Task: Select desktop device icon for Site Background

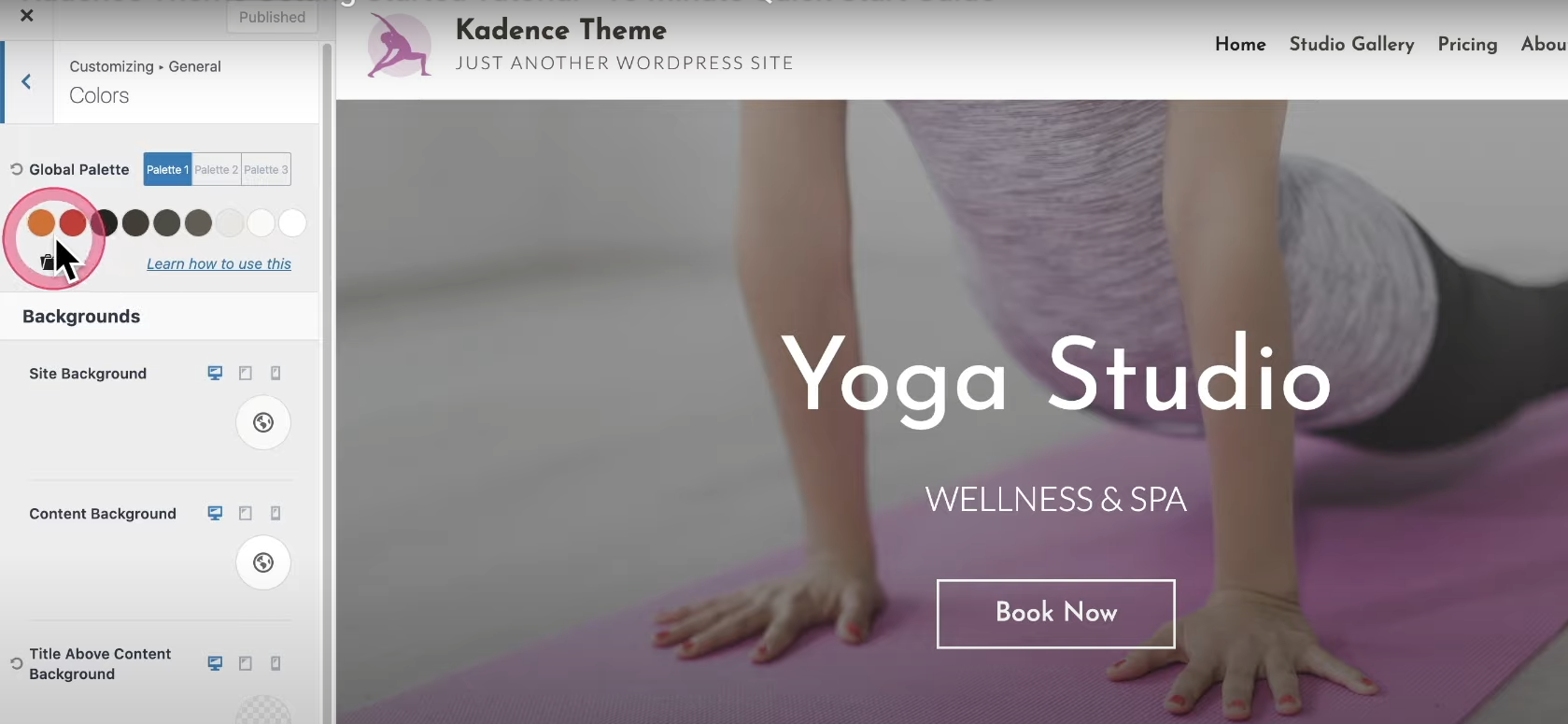Action: point(215,373)
